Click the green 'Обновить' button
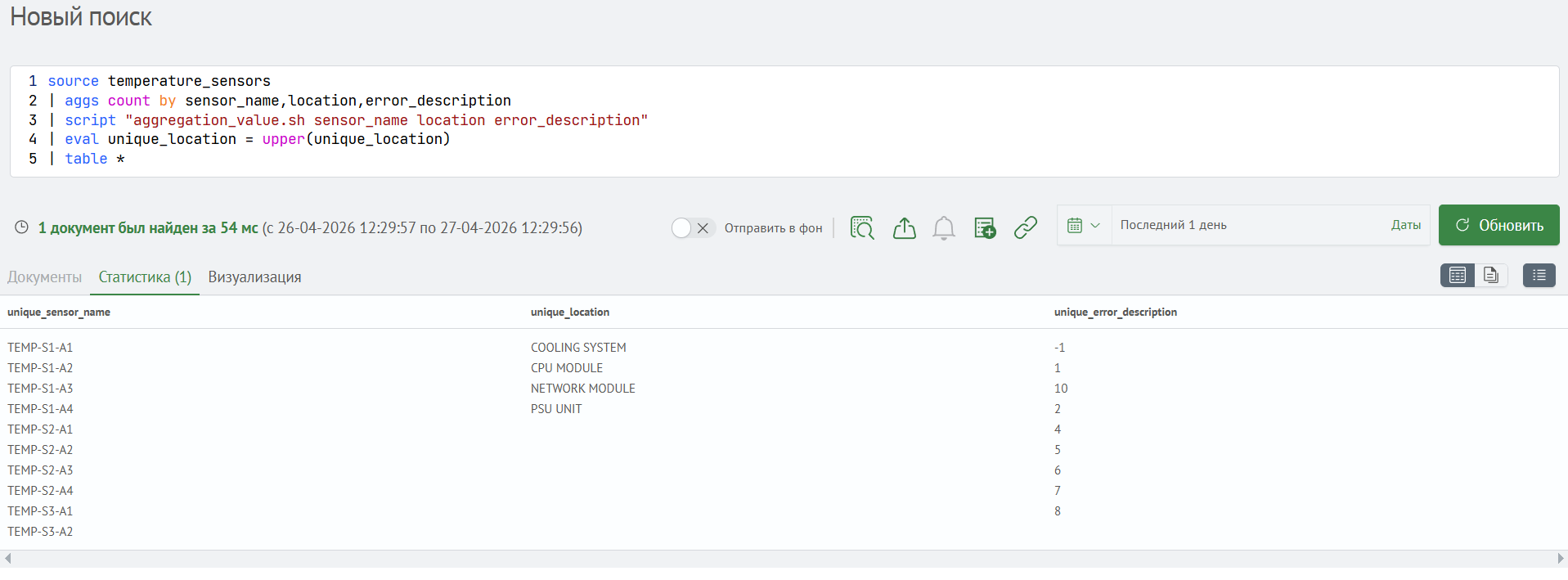Screen dimensions: 1568x580 coord(1499,225)
